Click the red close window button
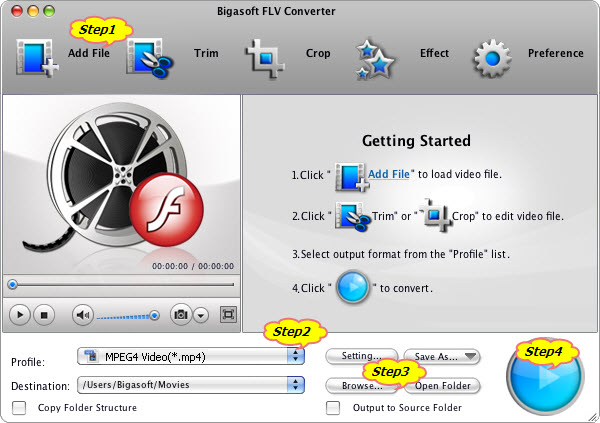Viewport: 600px width, 423px height. [x=17, y=11]
